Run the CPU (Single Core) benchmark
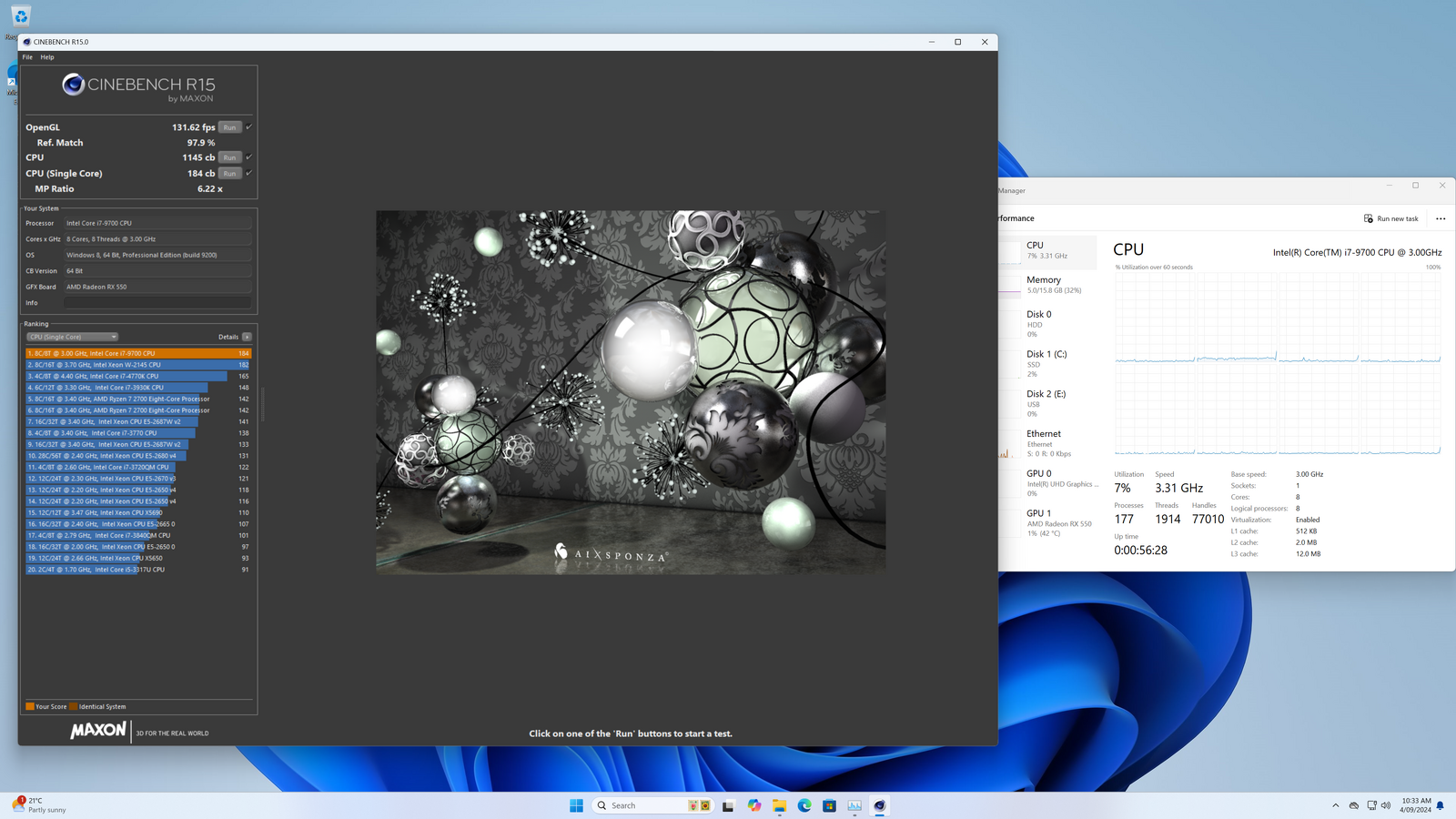 point(230,173)
